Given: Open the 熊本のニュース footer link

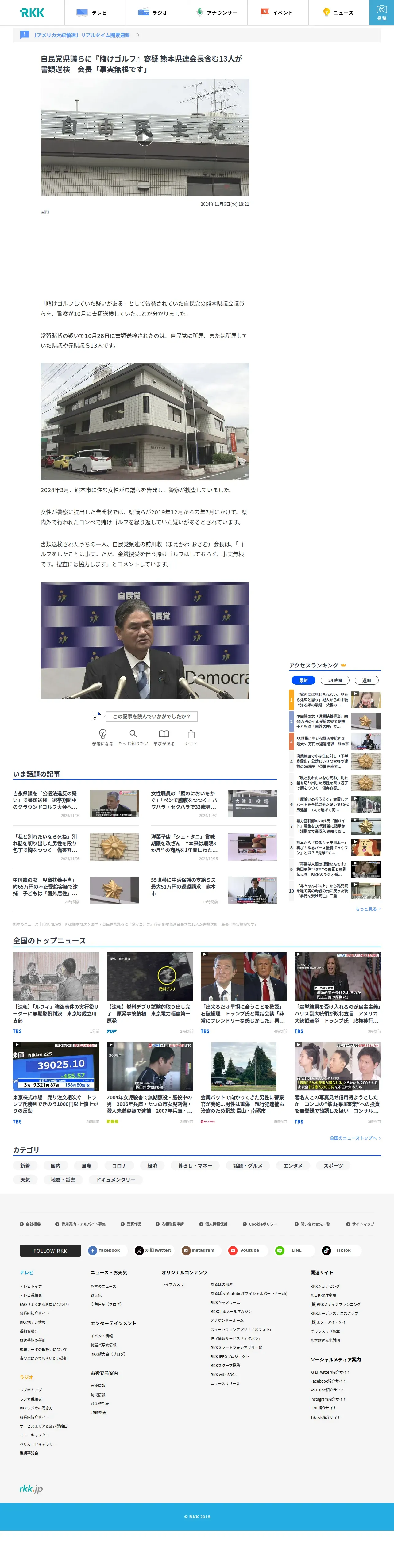Looking at the screenshot, I should click(x=103, y=1286).
